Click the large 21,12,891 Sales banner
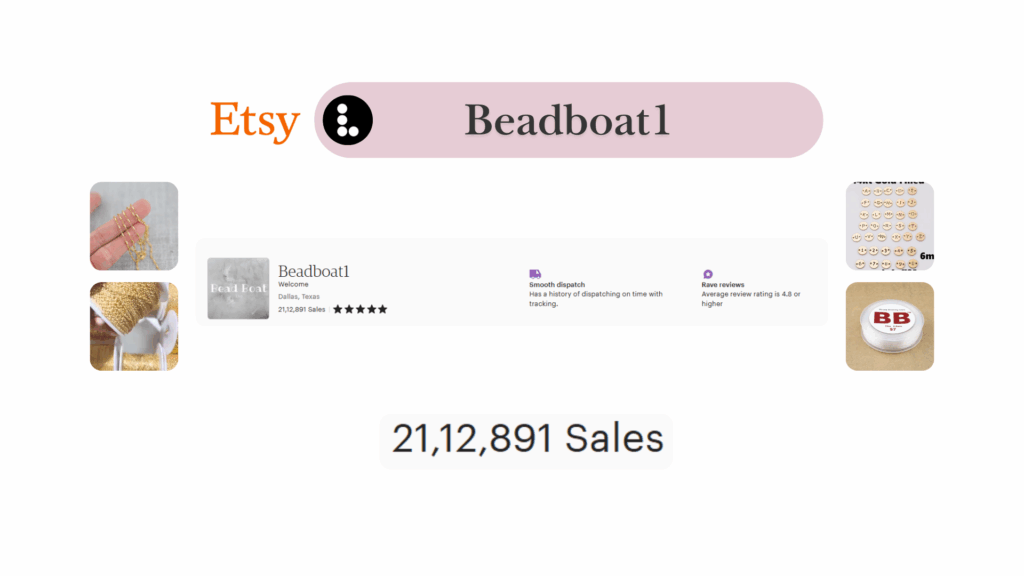 tap(527, 440)
